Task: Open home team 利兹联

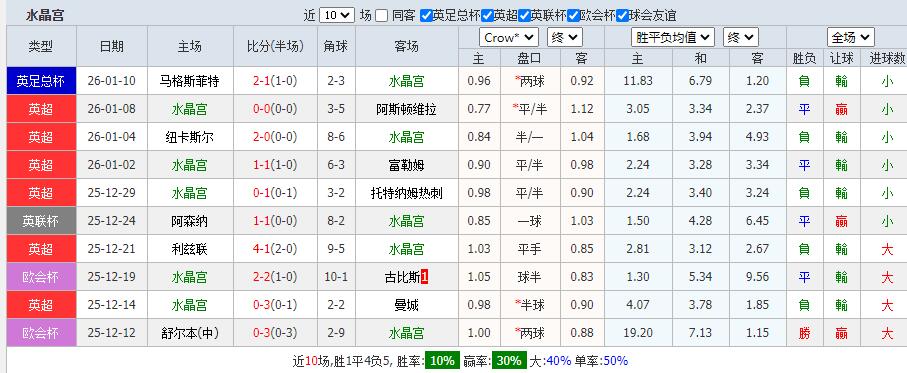Action: tap(190, 249)
